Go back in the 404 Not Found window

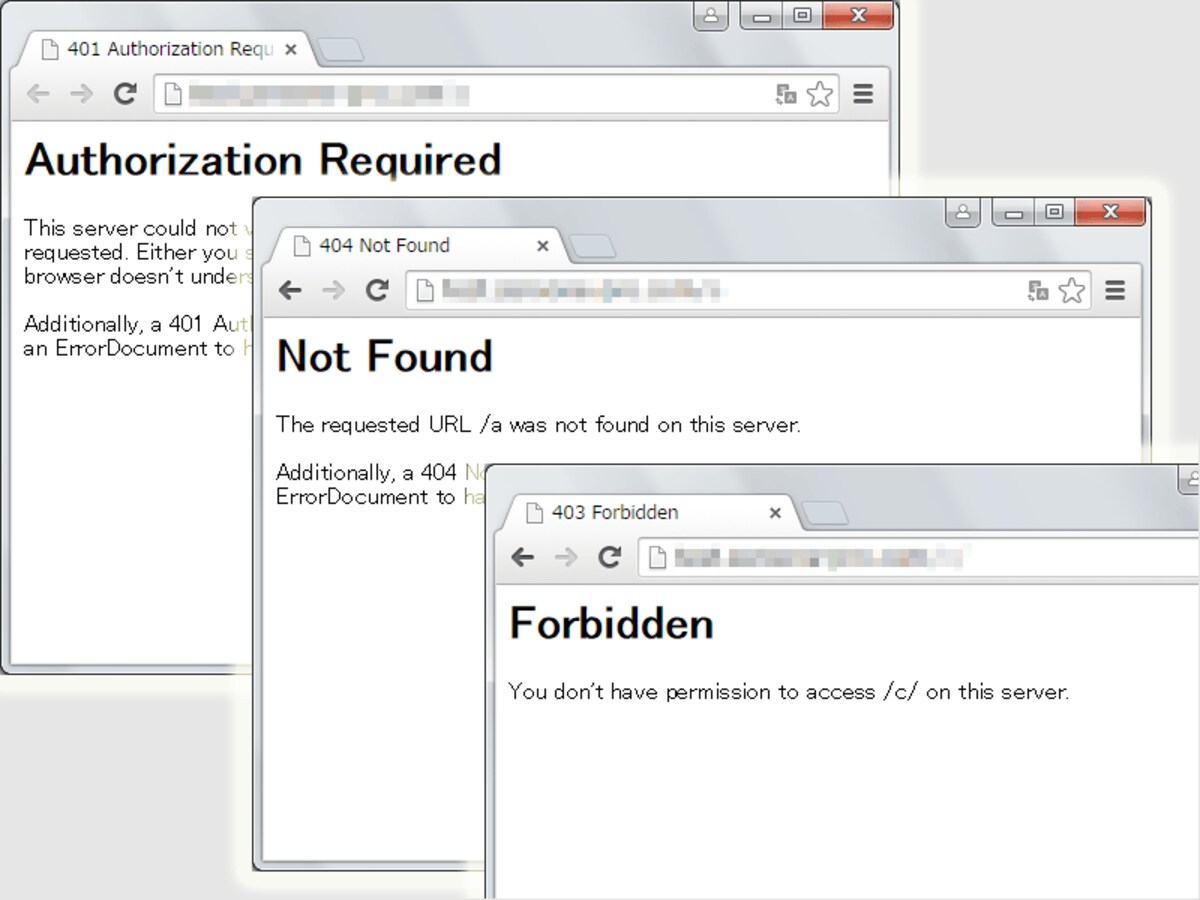(x=290, y=290)
